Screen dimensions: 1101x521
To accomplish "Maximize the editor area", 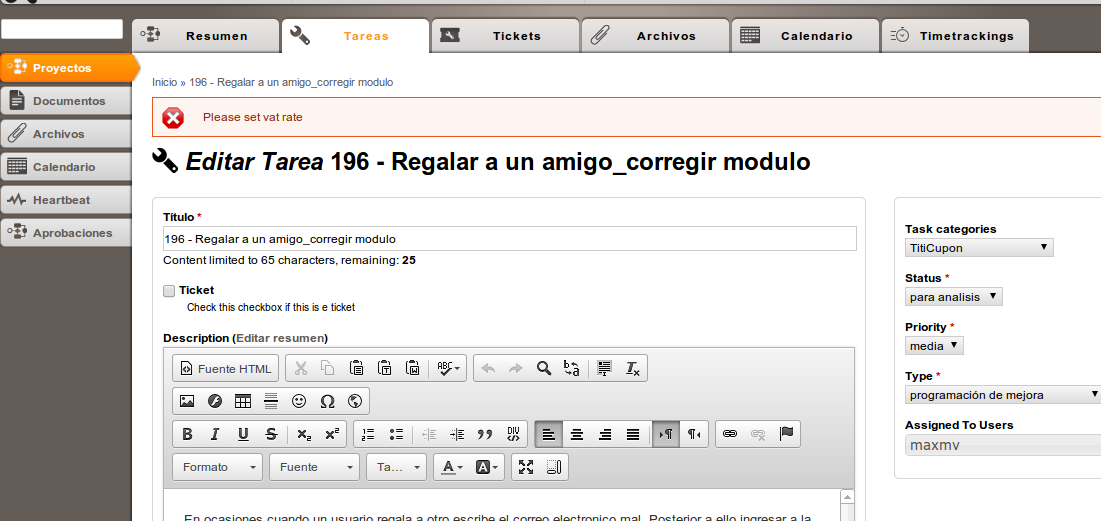I will point(526,467).
